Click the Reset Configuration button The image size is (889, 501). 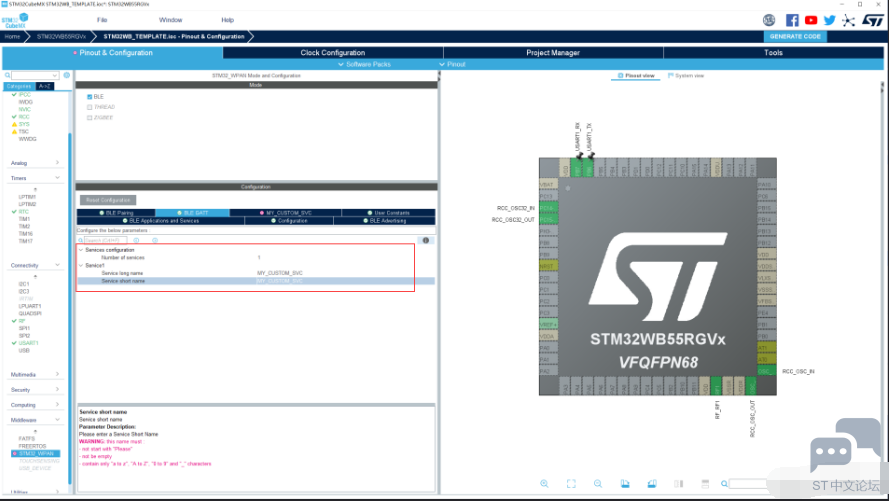[x=108, y=200]
